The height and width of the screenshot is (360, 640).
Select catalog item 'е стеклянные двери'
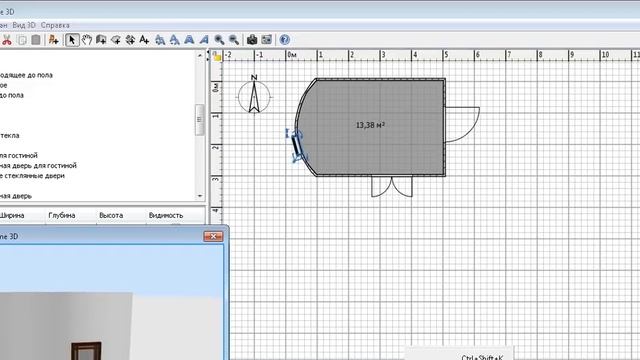click(x=32, y=176)
